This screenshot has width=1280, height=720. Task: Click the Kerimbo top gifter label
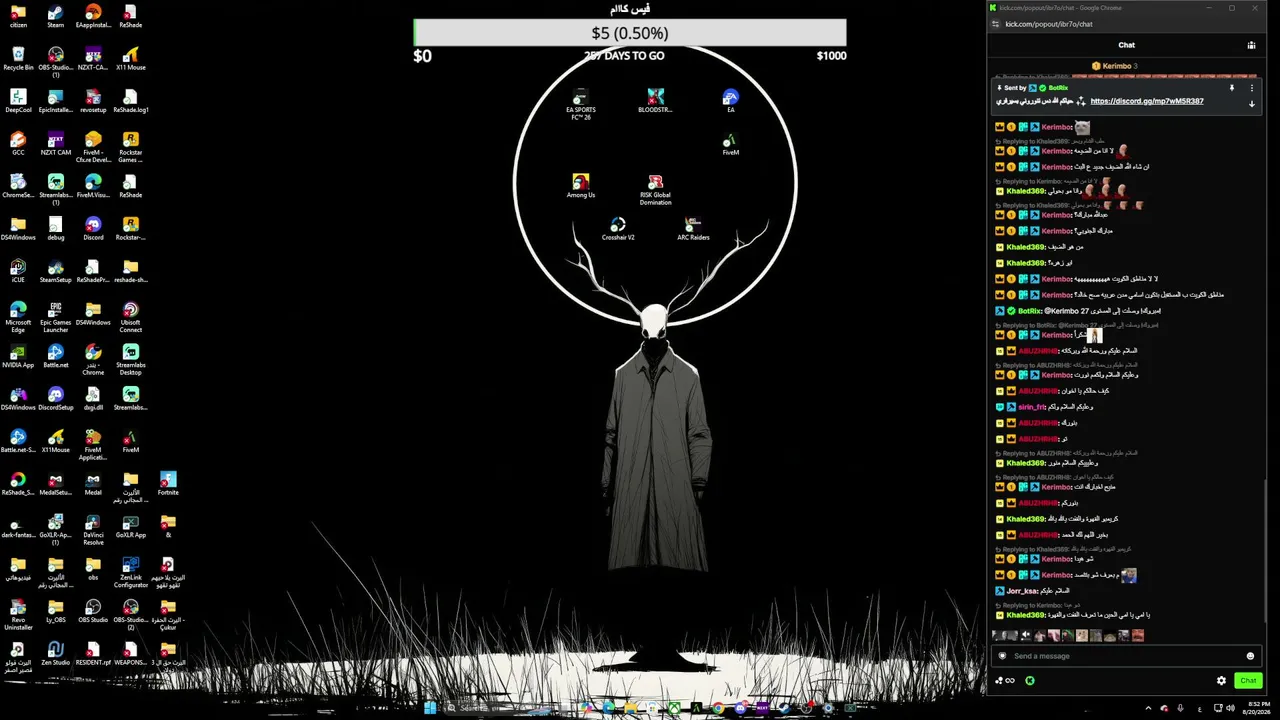[1116, 66]
